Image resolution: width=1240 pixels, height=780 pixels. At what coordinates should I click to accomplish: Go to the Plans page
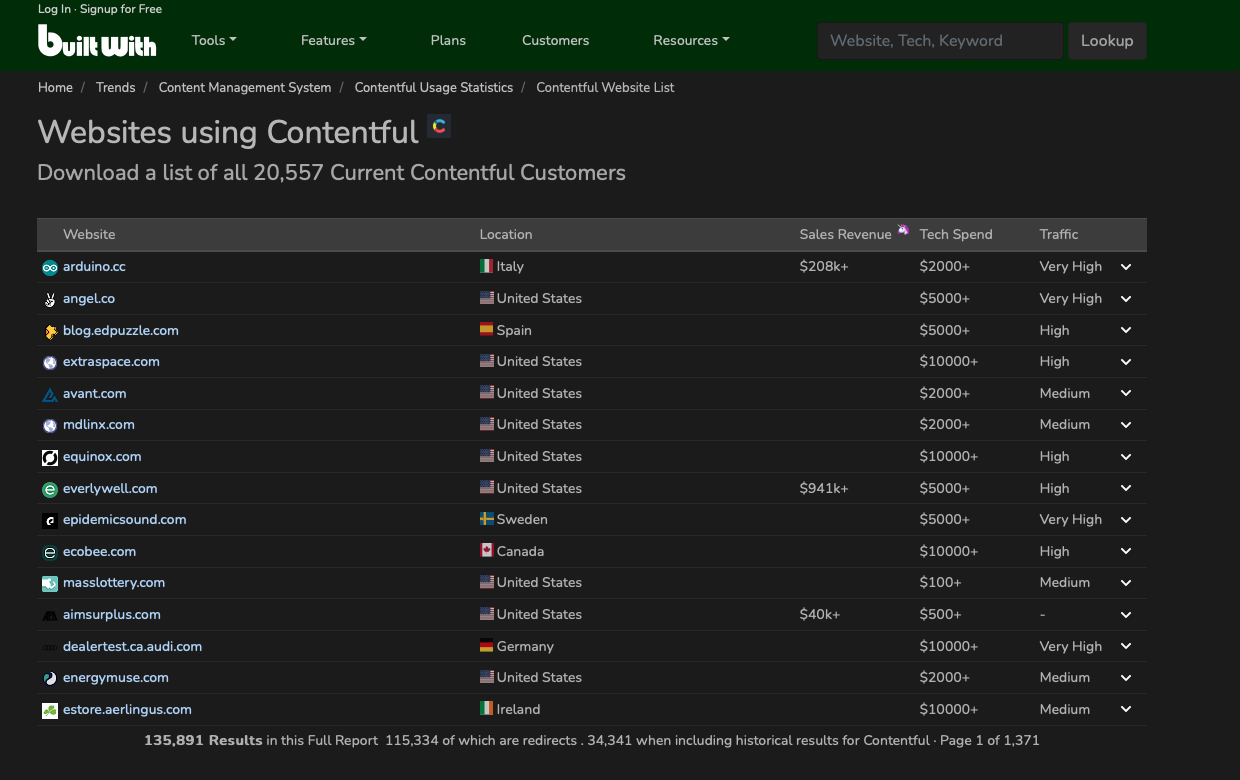pos(448,41)
